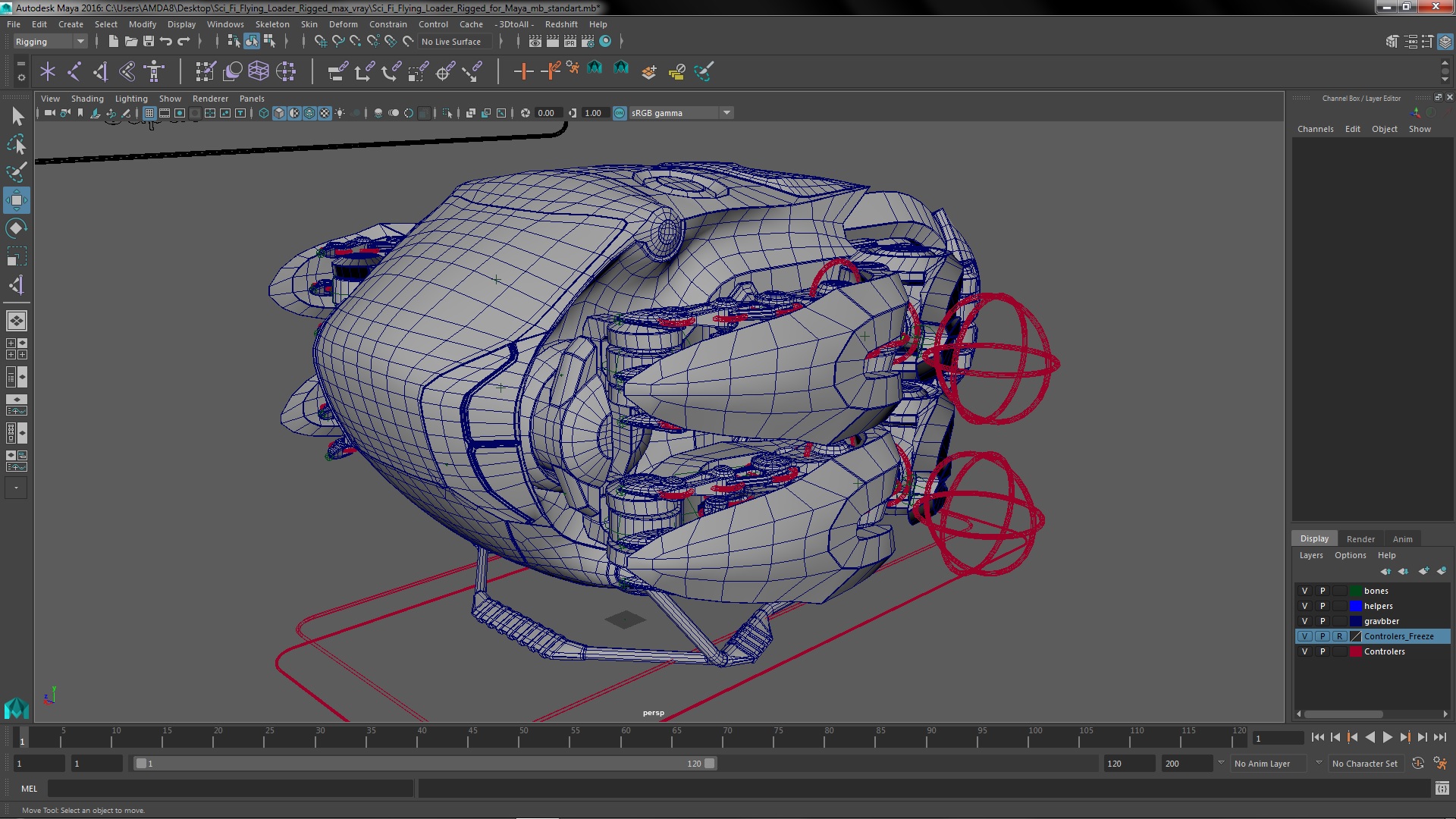Choose the Paint Selection tool
This screenshot has width=1456, height=819.
tap(17, 172)
